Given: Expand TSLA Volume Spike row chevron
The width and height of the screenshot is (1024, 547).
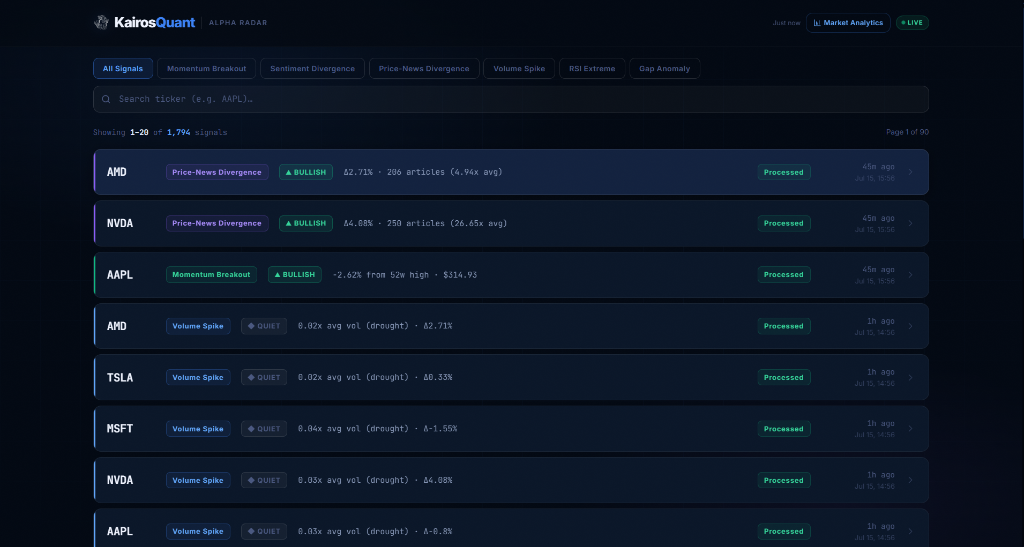Looking at the screenshot, I should point(910,377).
